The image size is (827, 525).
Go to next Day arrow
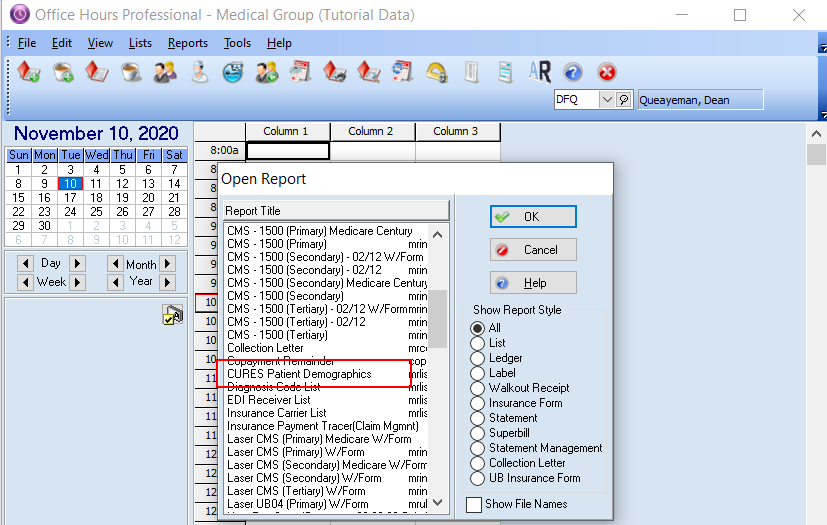click(77, 263)
